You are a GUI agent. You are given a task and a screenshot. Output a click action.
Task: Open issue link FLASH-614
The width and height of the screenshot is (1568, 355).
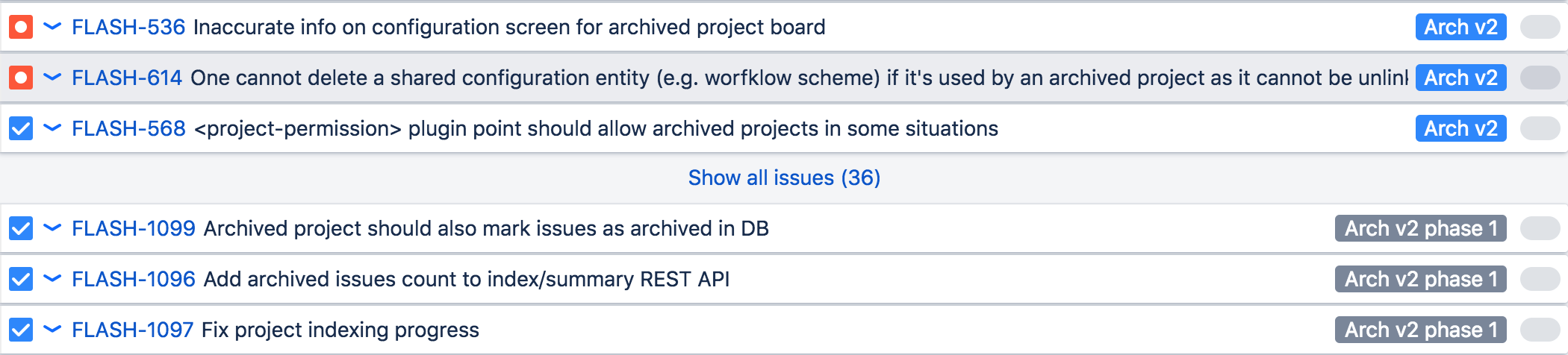coord(126,78)
